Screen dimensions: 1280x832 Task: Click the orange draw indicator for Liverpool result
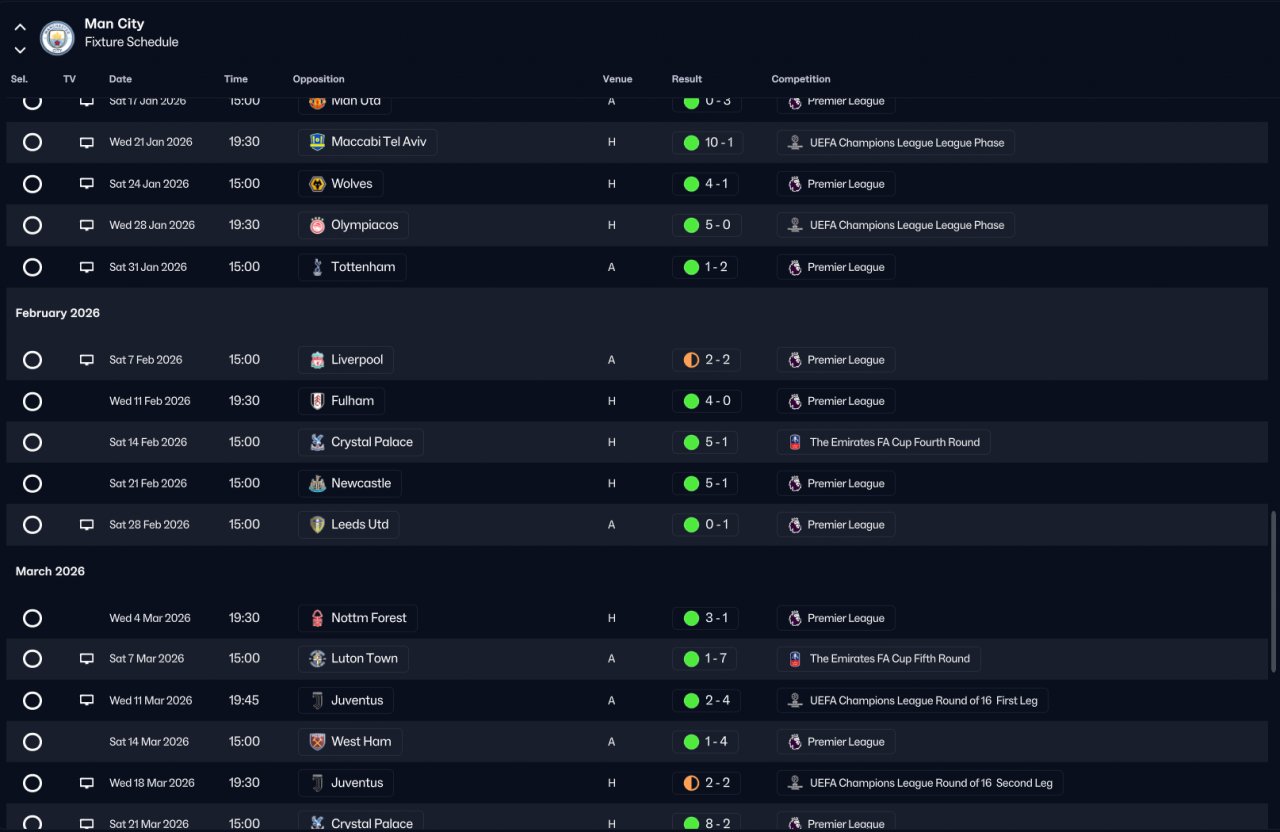(x=691, y=360)
